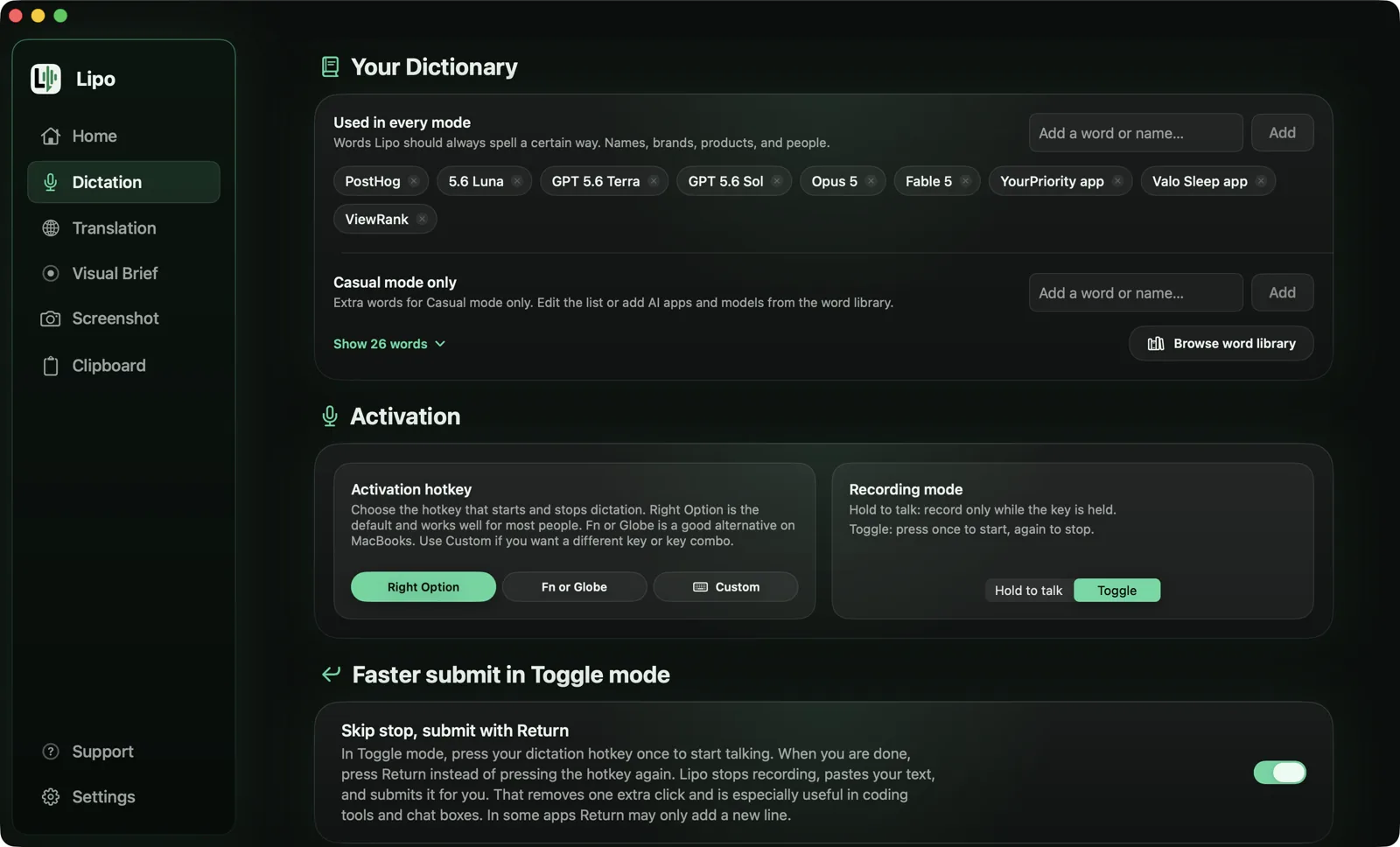Viewport: 1400px width, 847px height.
Task: Delete the GPT 5.6 Terra chip
Action: 654,181
